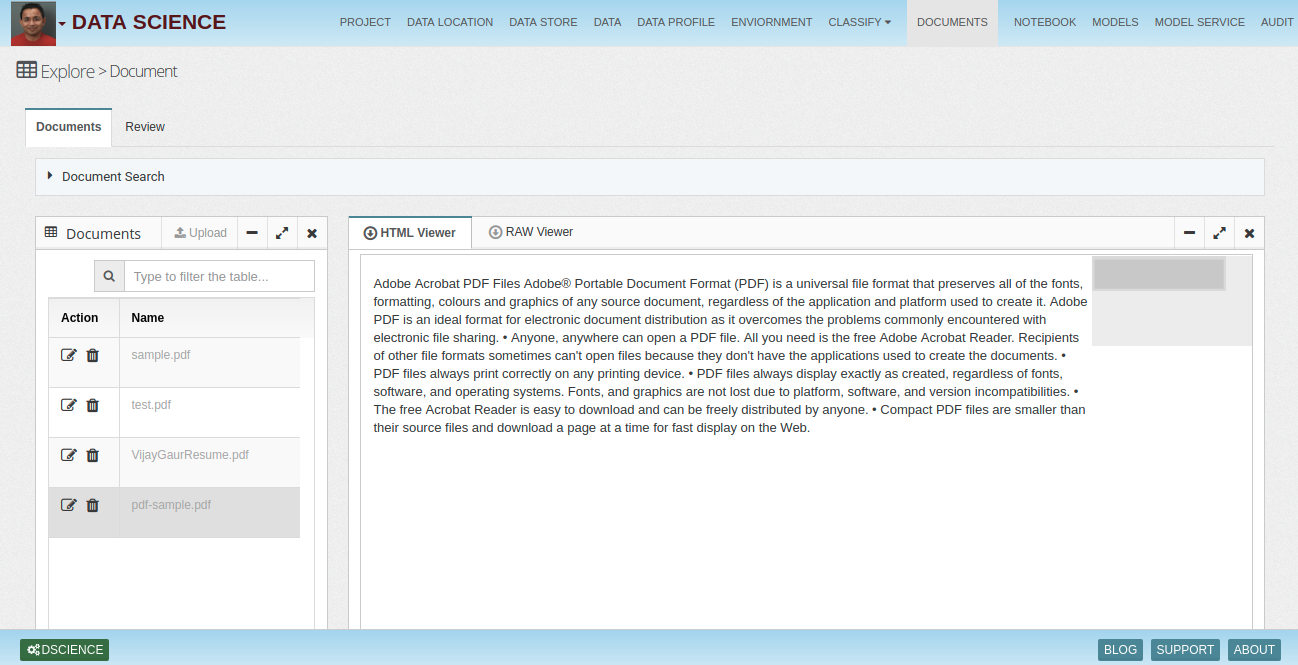Expand the viewer panel to fullscreen
The image size is (1298, 665).
(x=1219, y=233)
